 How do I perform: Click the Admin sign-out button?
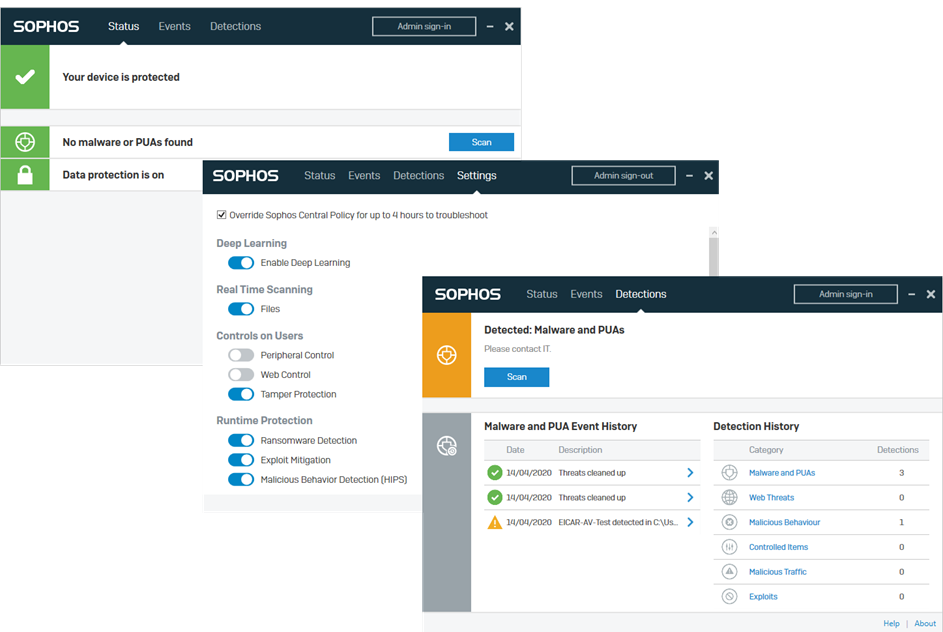tap(623, 176)
